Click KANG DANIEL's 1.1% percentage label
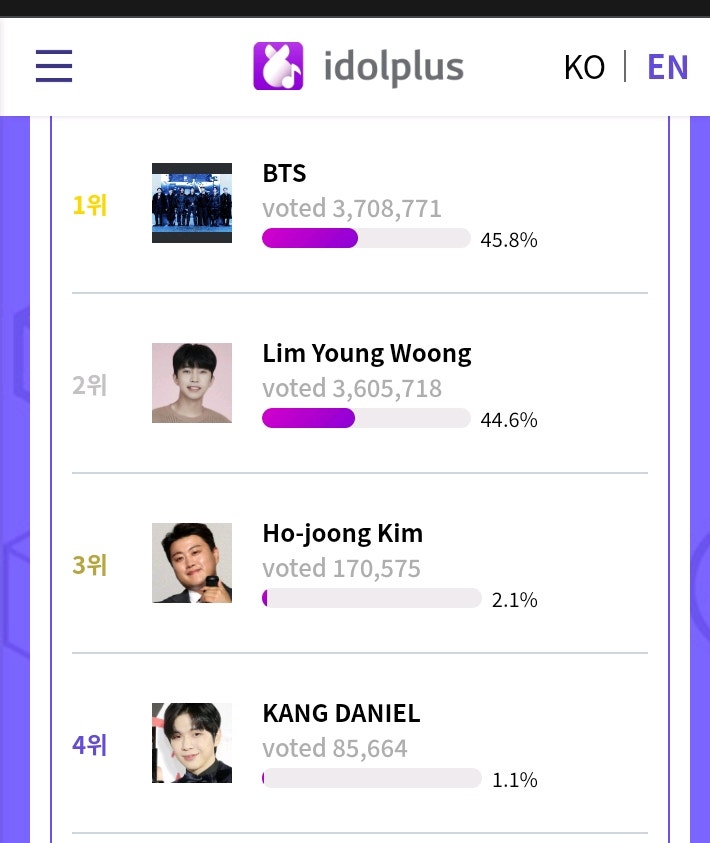 point(514,779)
